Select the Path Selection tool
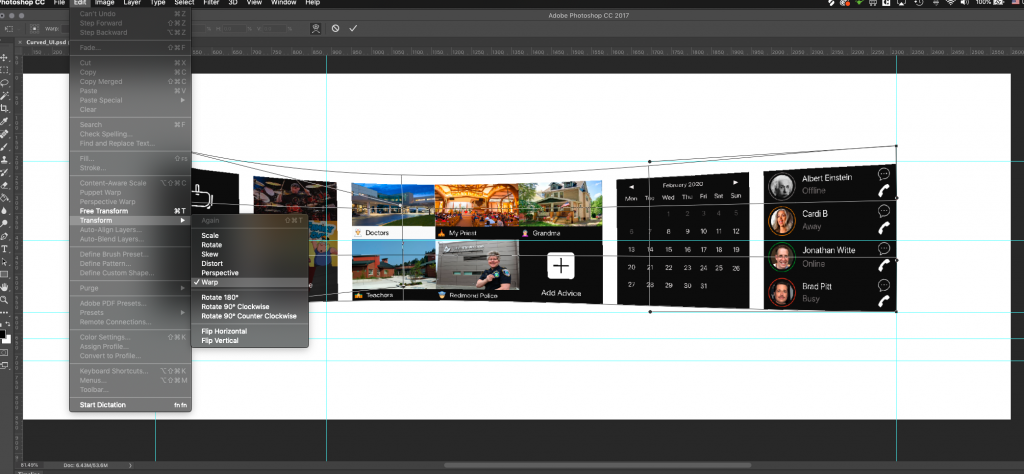Screen dimensions: 1024x474 coord(5,261)
